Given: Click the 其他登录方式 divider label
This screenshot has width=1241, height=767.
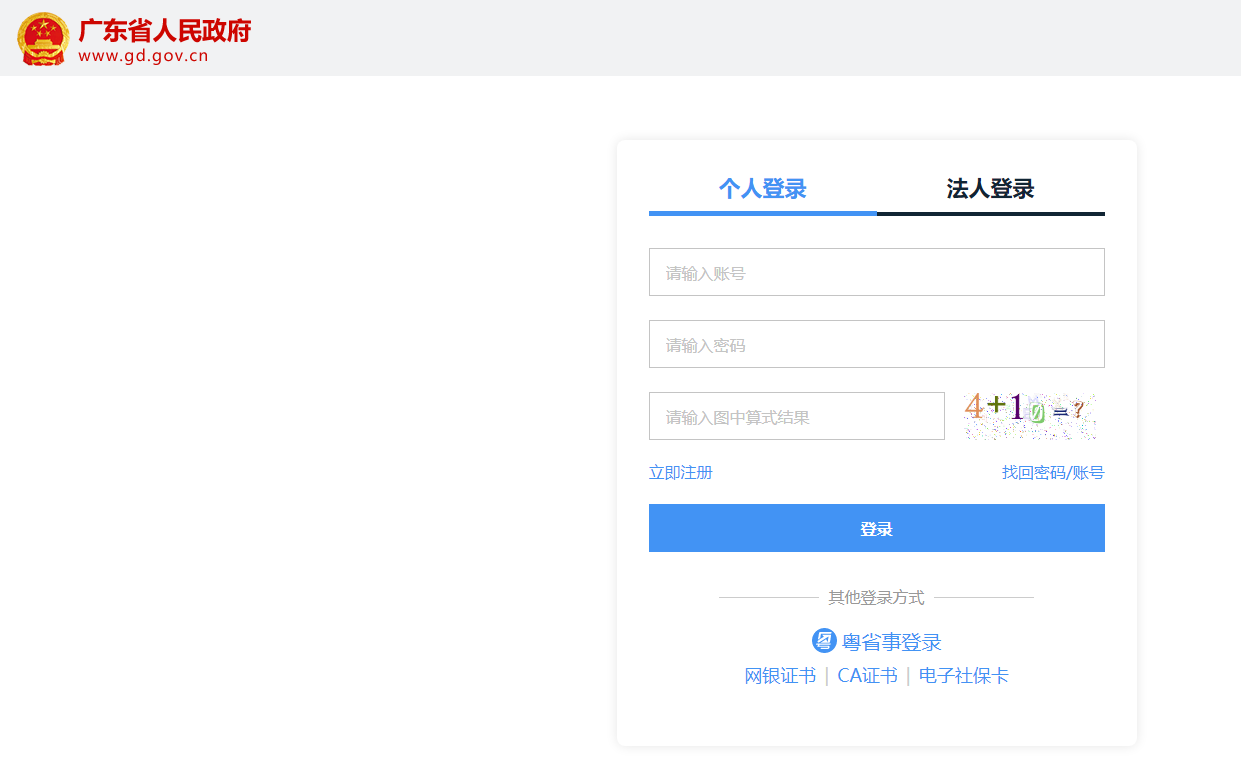Looking at the screenshot, I should click(x=876, y=597).
